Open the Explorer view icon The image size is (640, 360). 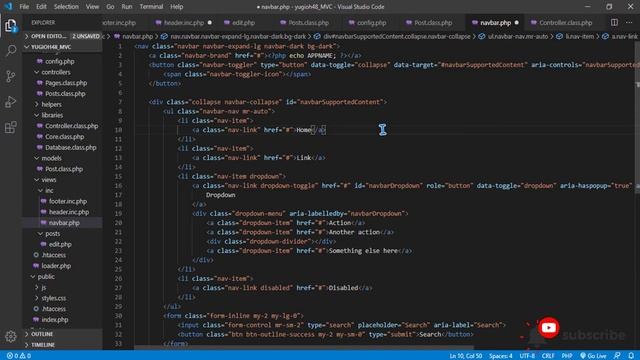[x=11, y=26]
